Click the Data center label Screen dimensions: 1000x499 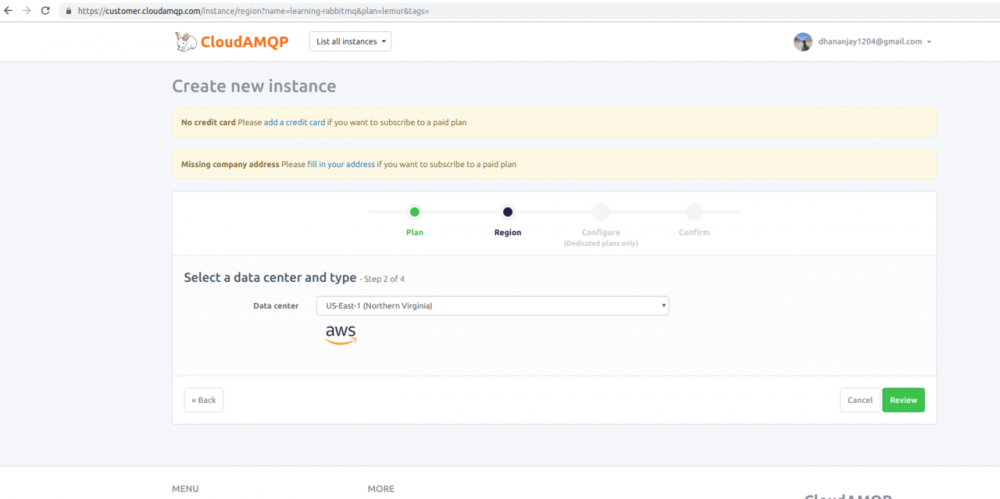point(276,306)
